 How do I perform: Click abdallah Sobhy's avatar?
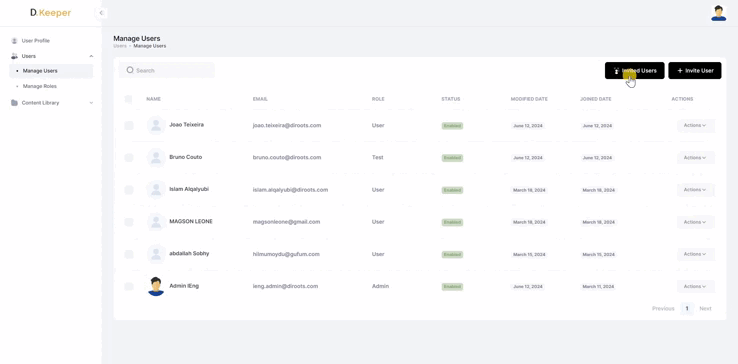pyautogui.click(x=156, y=254)
